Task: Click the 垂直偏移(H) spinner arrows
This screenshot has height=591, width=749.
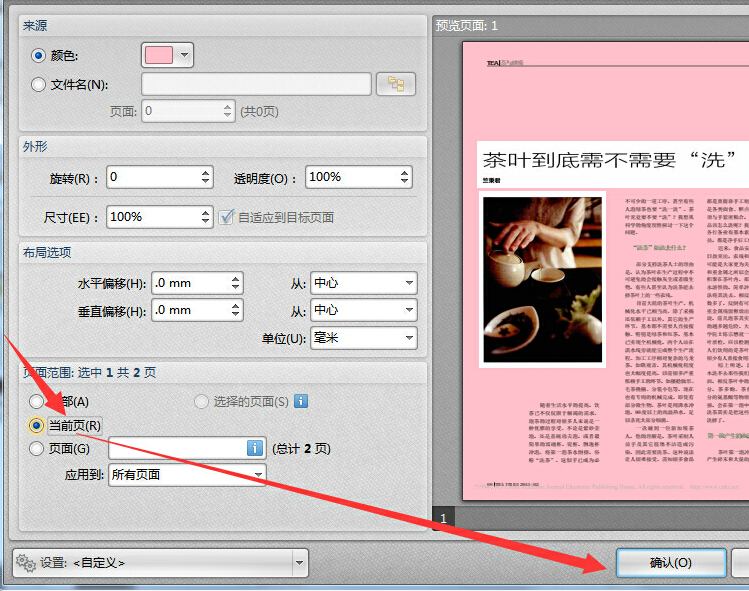Action: coord(236,310)
